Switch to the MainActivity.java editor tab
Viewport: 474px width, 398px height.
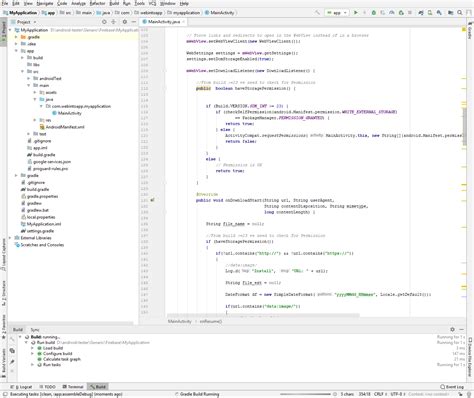tap(164, 22)
